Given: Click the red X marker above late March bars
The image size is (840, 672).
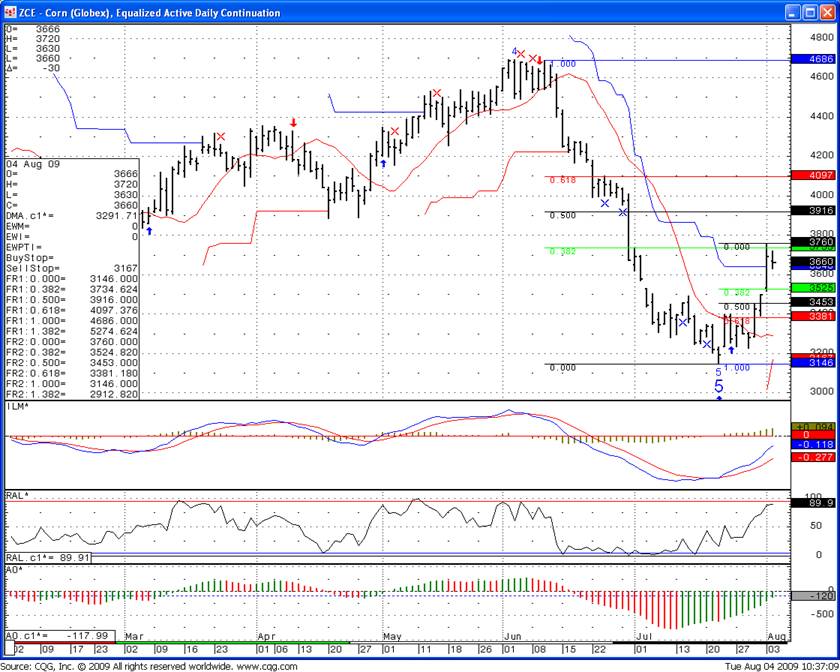Looking at the screenshot, I should 221,137.
